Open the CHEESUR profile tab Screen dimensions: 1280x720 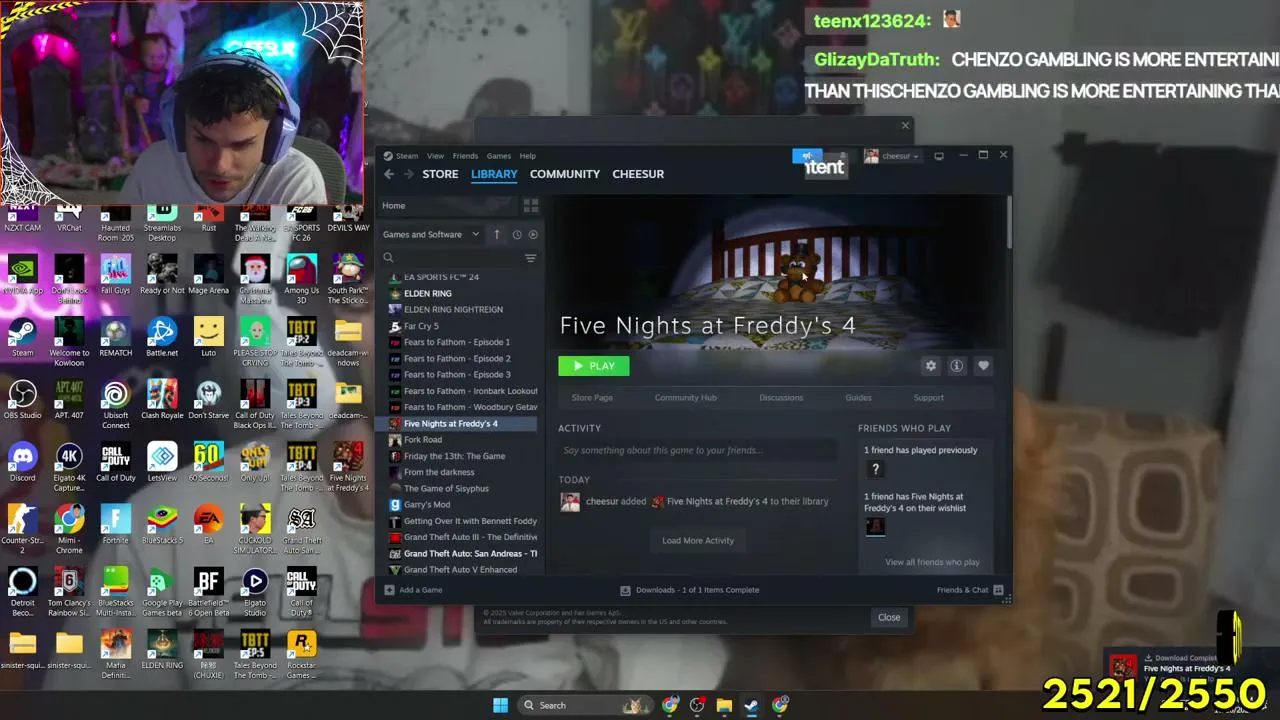click(x=638, y=174)
